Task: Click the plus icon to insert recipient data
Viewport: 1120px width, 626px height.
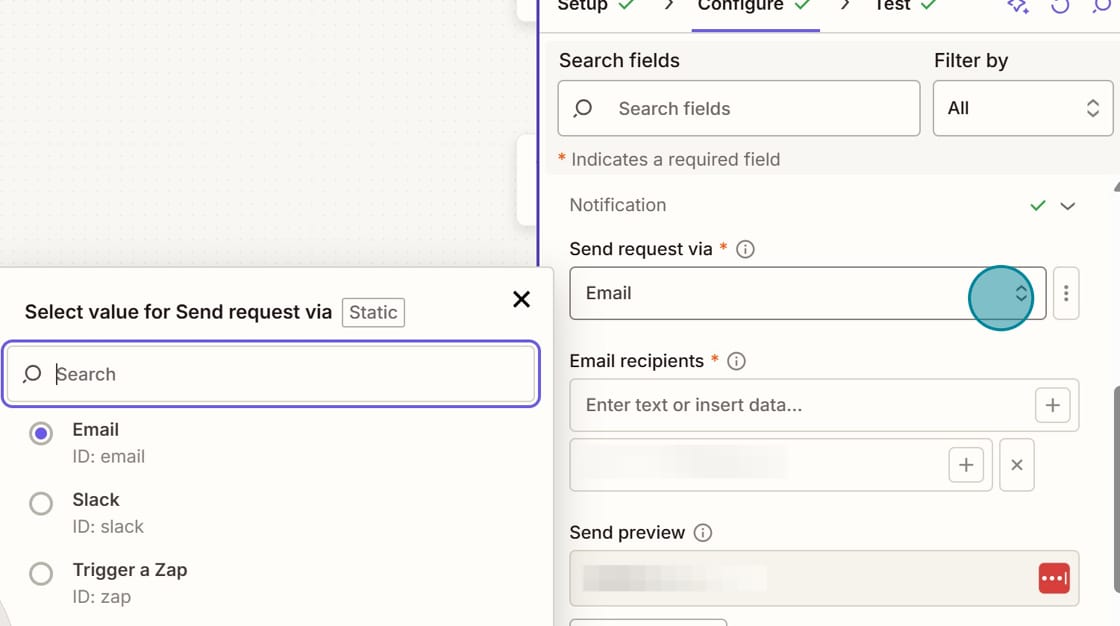Action: (x=1052, y=405)
